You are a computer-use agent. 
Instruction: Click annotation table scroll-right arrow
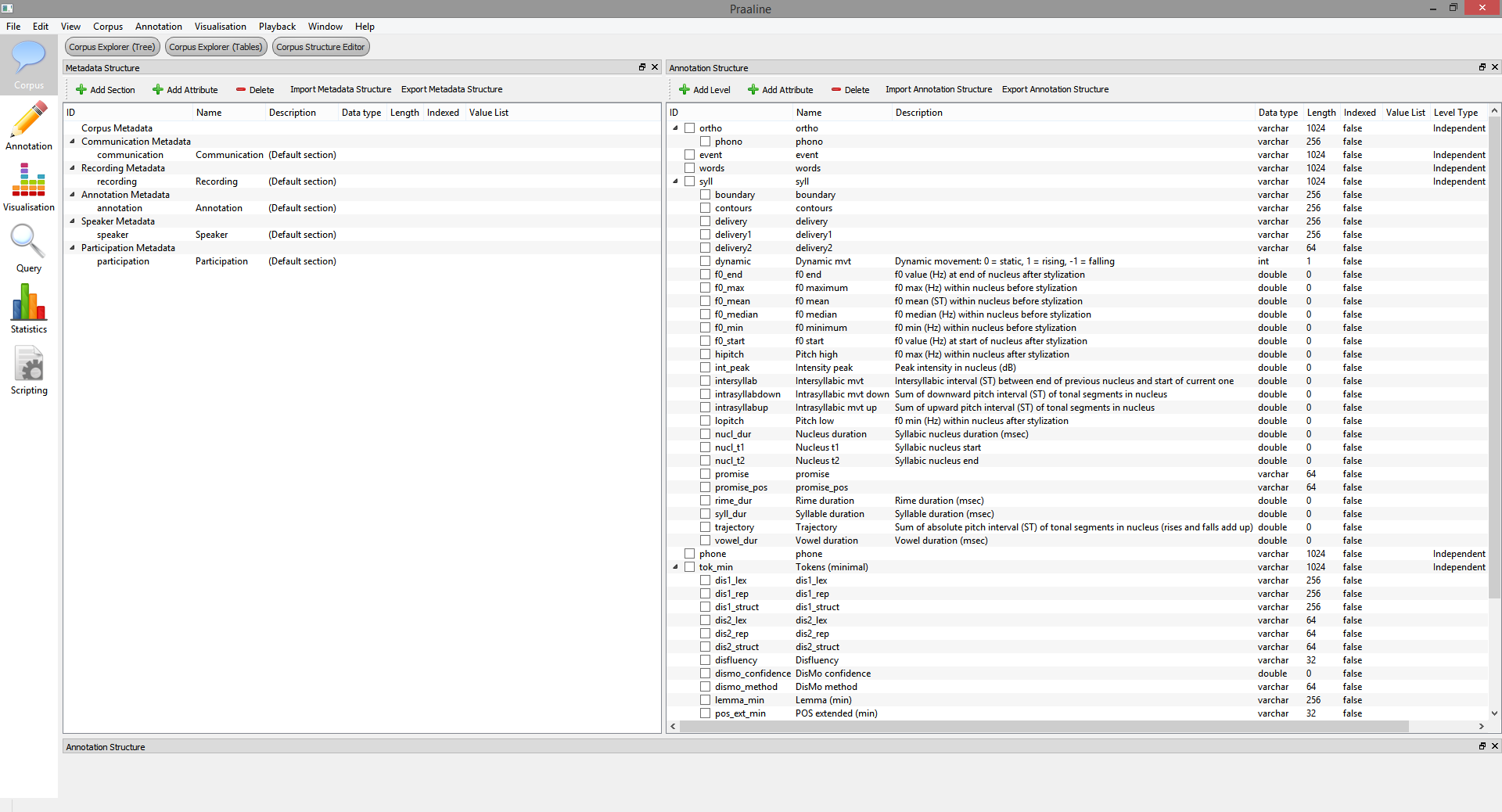[1481, 727]
